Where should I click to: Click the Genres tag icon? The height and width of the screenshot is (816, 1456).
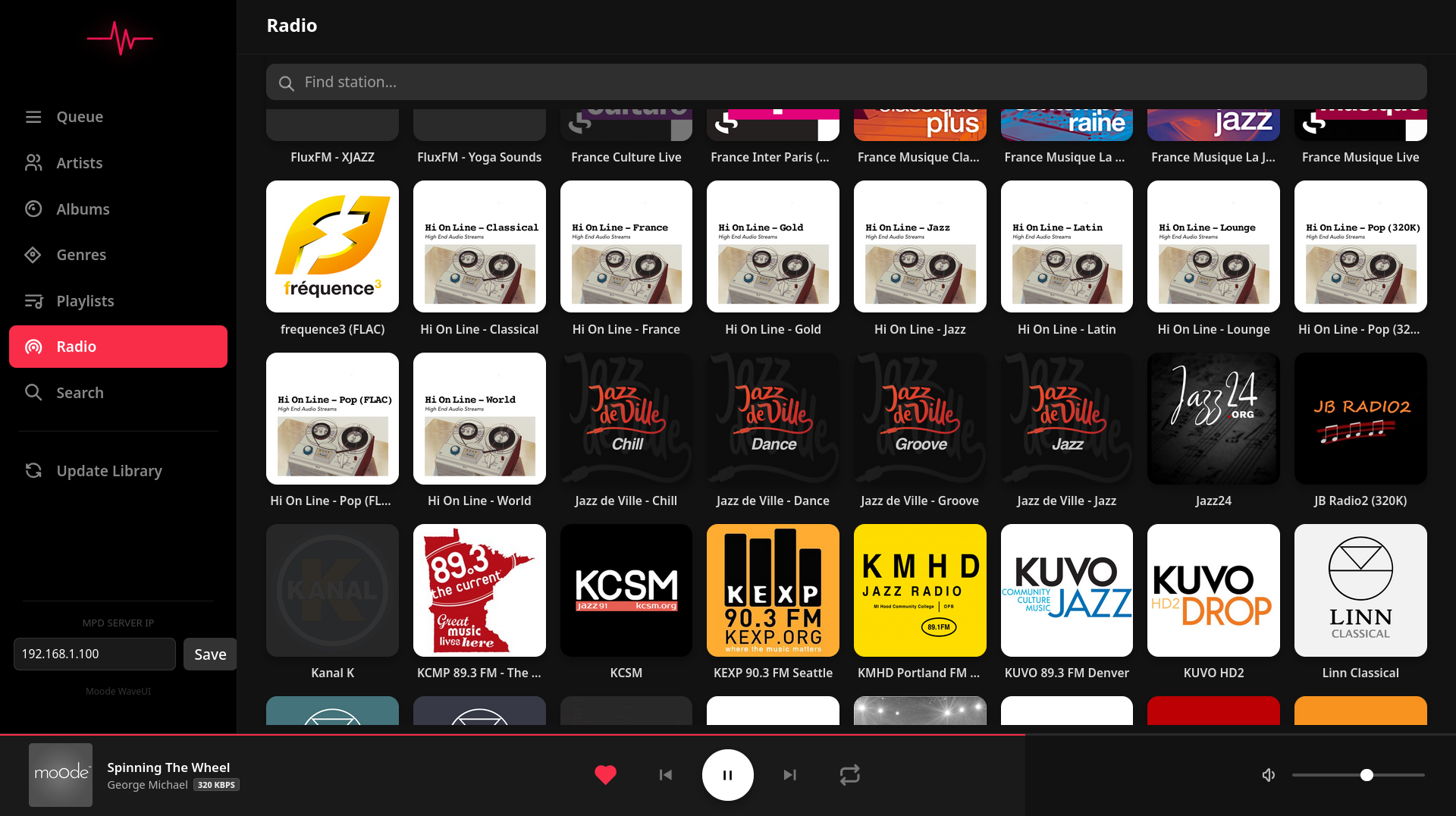tap(33, 255)
